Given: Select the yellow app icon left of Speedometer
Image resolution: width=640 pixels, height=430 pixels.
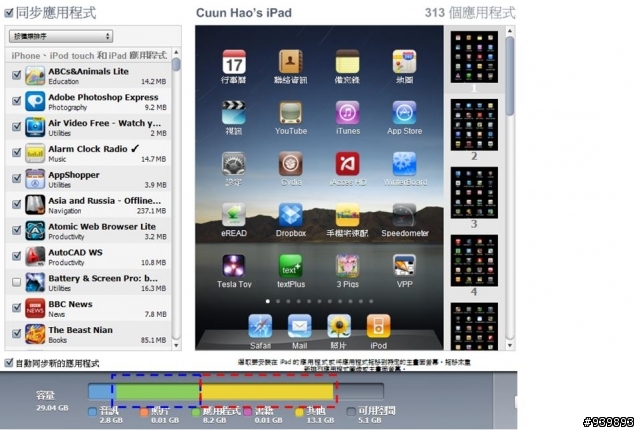Looking at the screenshot, I should (347, 215).
